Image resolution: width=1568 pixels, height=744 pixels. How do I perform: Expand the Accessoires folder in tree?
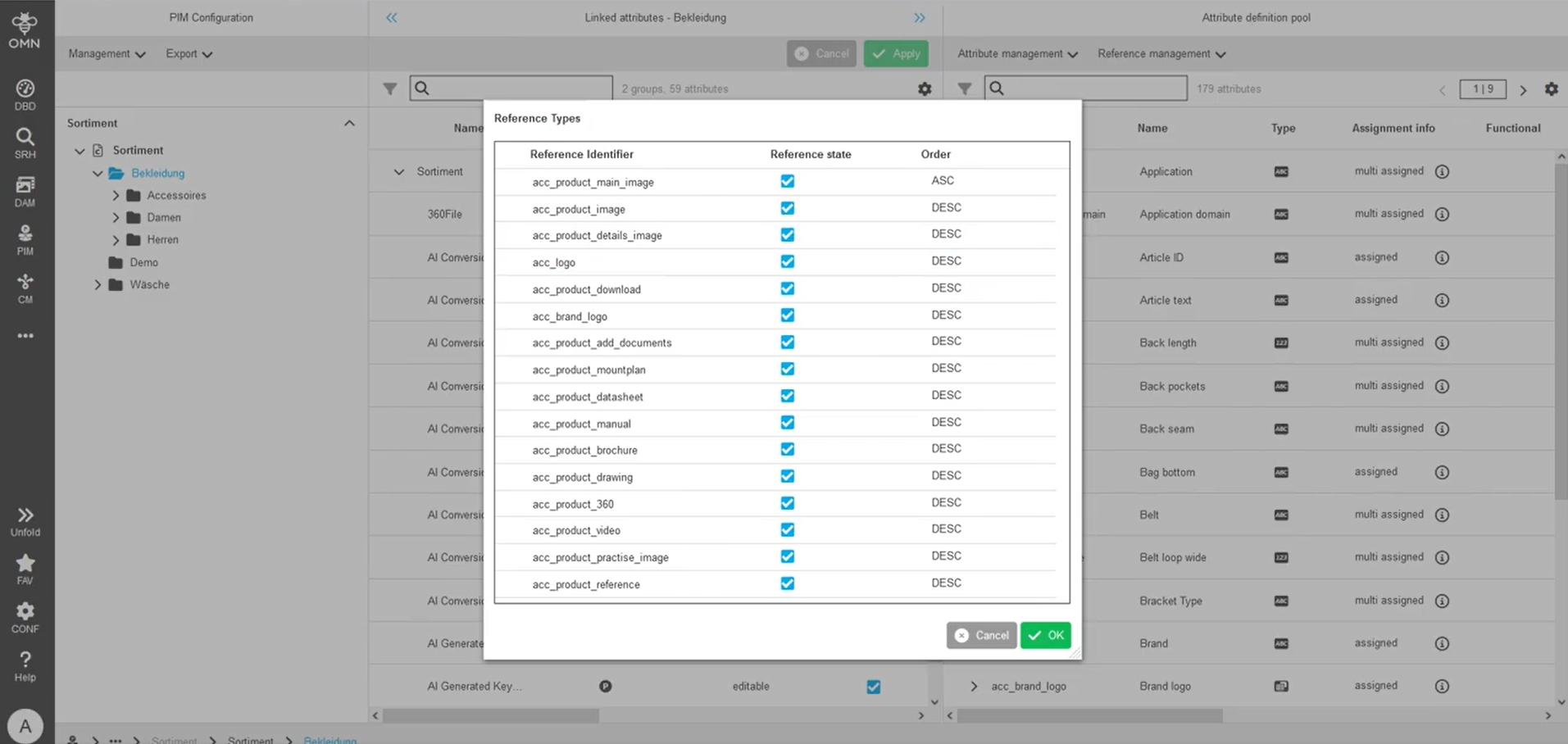point(116,195)
